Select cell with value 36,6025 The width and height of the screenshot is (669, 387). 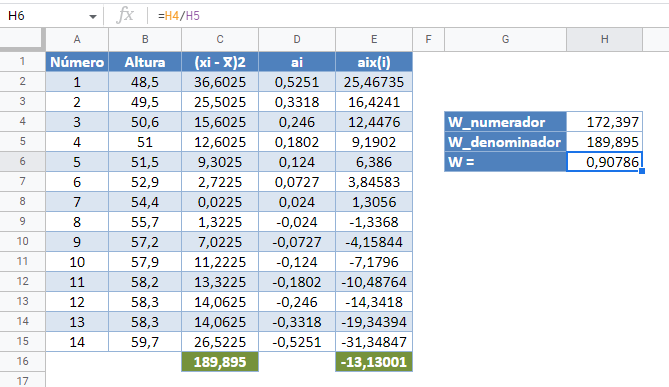coord(220,82)
